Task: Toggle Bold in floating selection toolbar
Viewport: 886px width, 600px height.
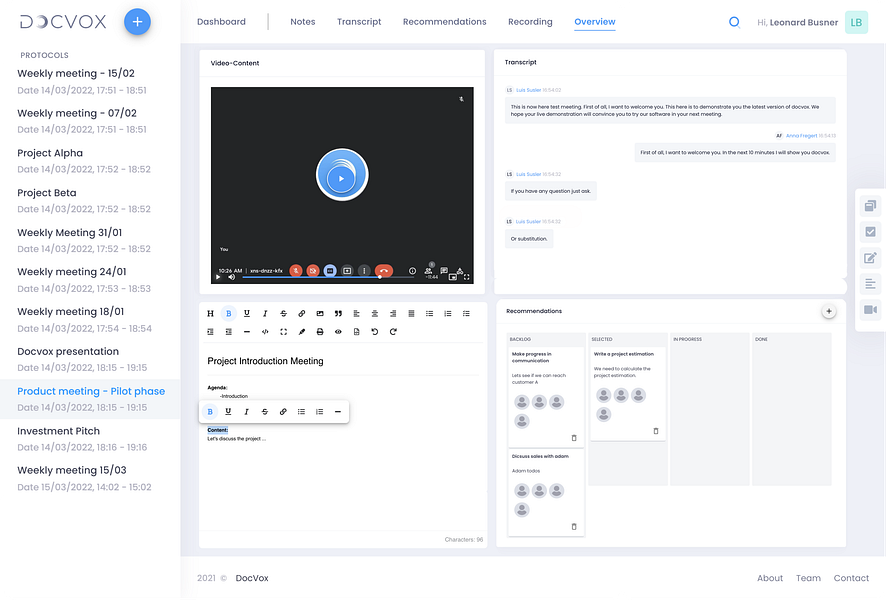Action: (x=210, y=412)
